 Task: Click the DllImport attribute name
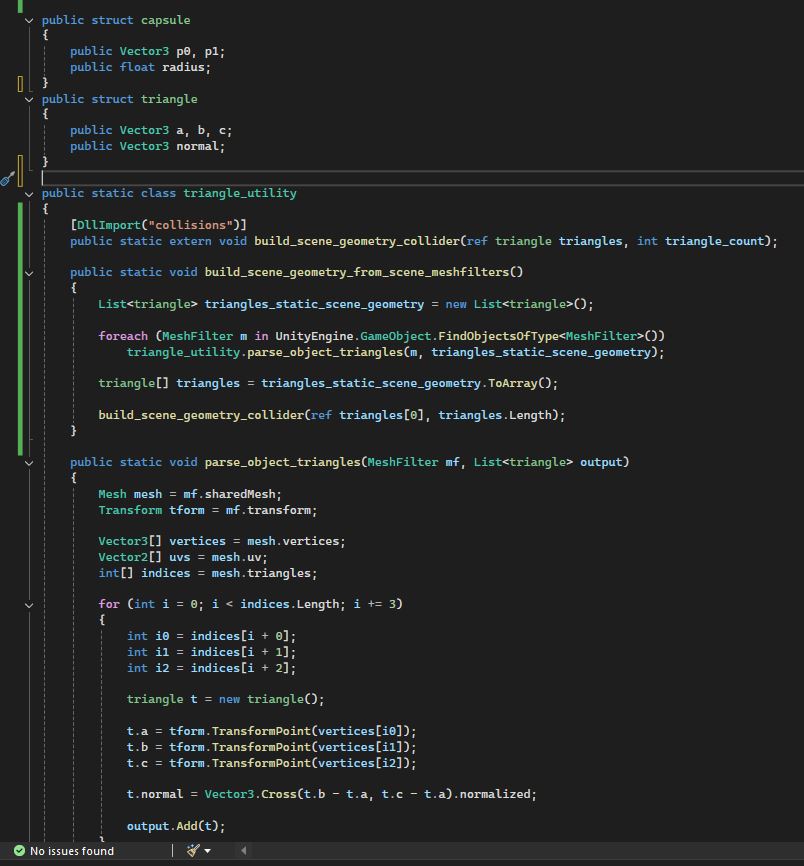click(x=108, y=225)
